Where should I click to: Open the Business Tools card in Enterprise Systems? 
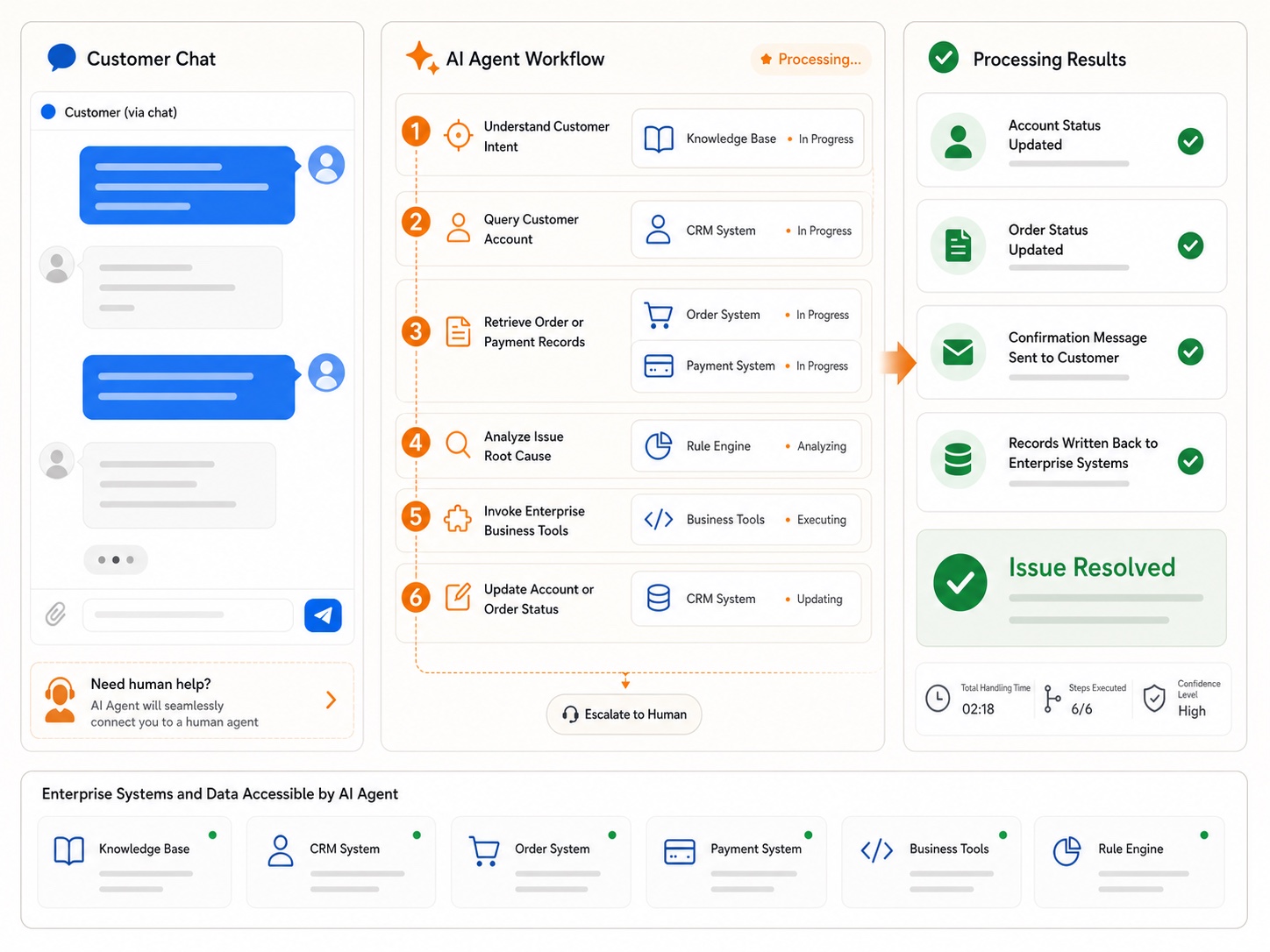[x=931, y=862]
